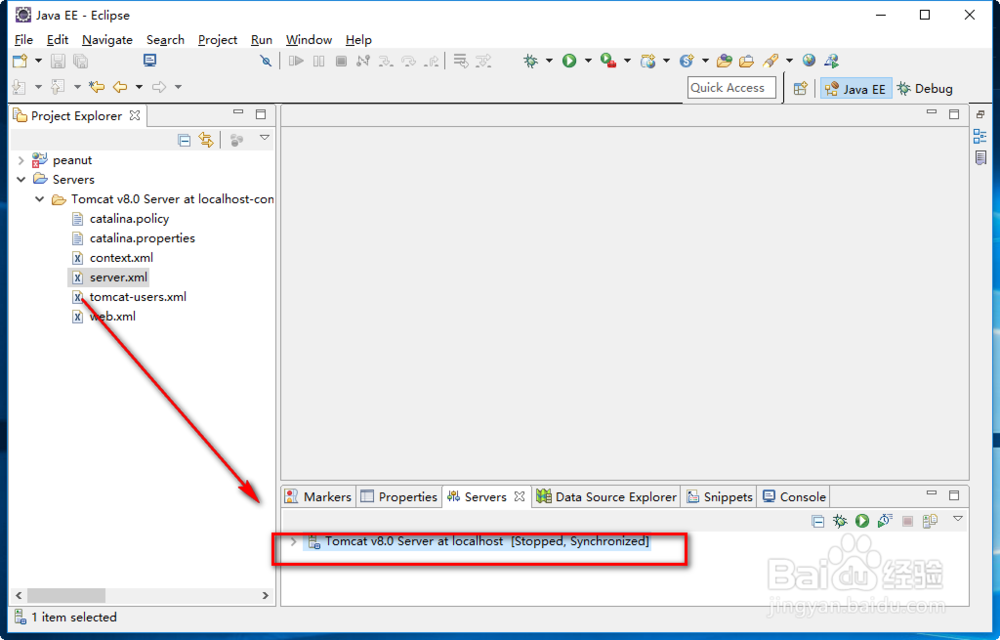1000x640 pixels.
Task: Start the server with green play icon
Action: (862, 521)
